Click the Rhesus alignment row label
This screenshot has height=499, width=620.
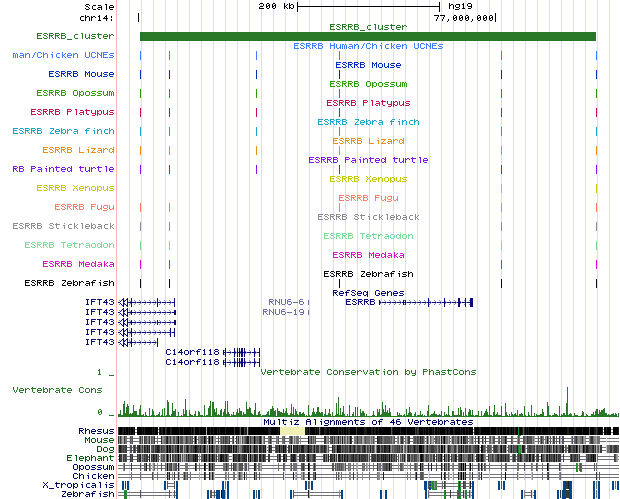coord(96,431)
